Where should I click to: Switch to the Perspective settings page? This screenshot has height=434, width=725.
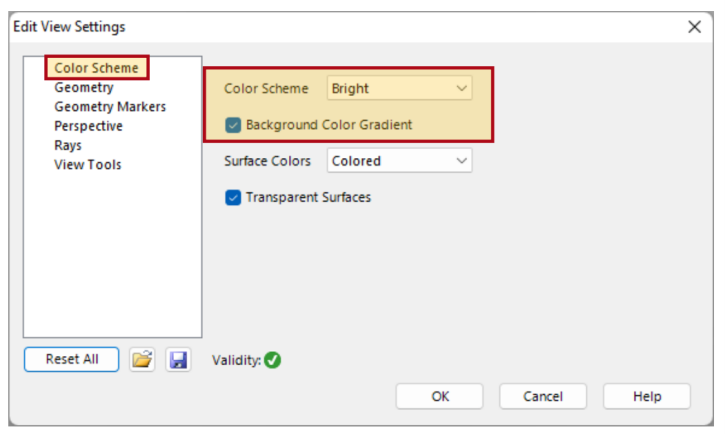pos(88,126)
